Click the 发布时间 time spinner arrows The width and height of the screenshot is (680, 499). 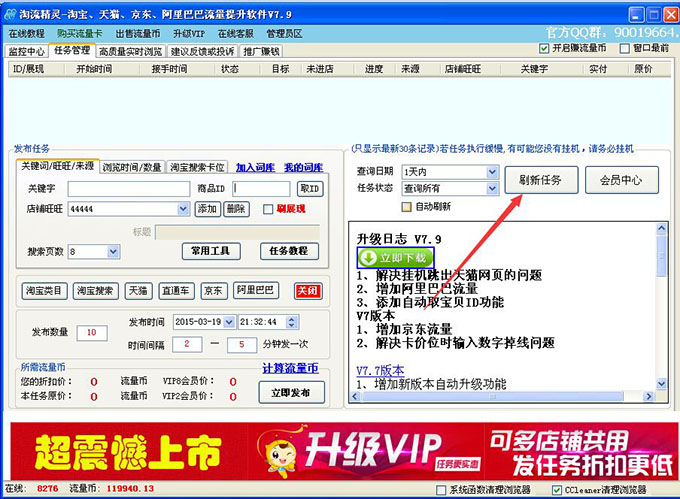coord(292,322)
